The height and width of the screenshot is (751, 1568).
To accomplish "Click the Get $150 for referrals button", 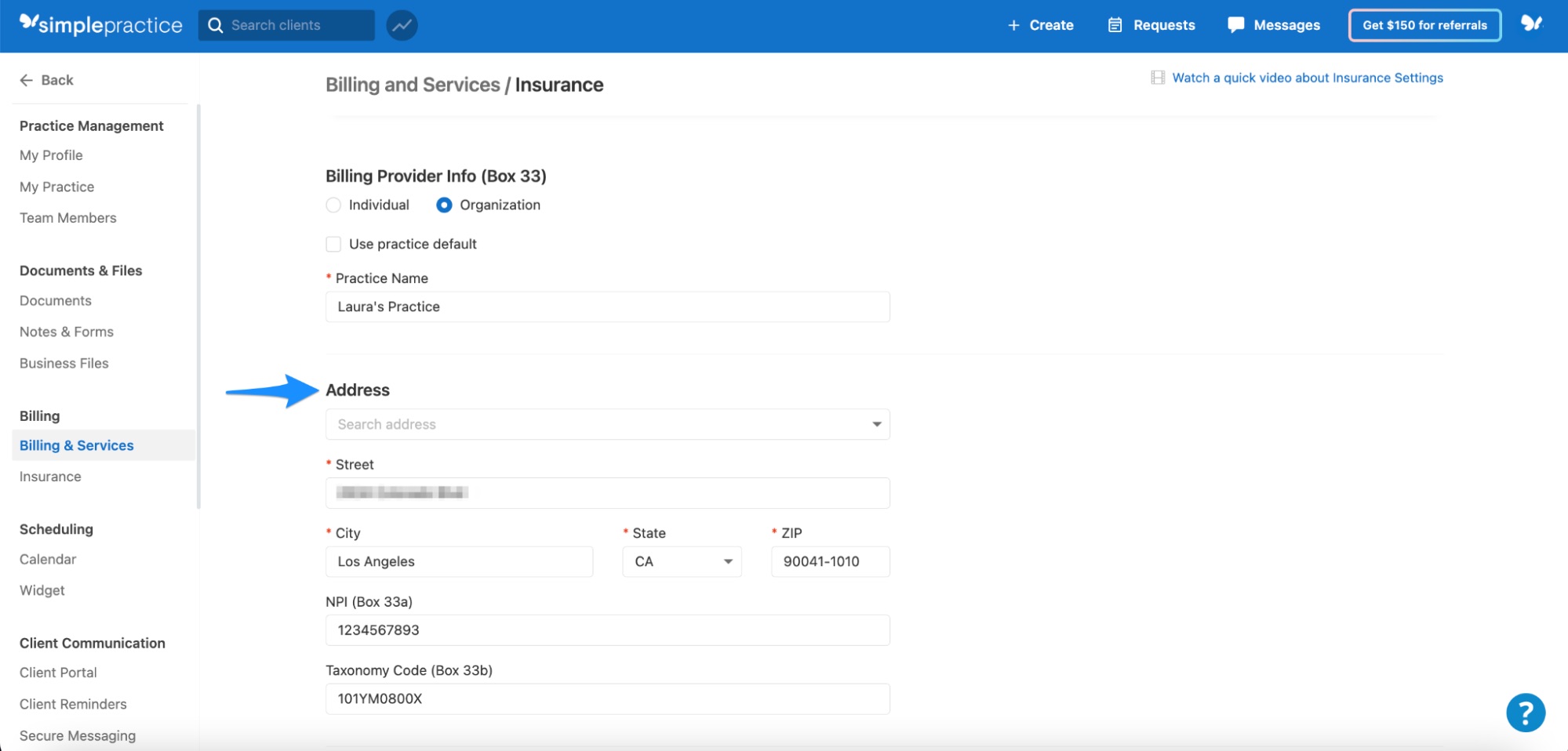I will coord(1424,24).
